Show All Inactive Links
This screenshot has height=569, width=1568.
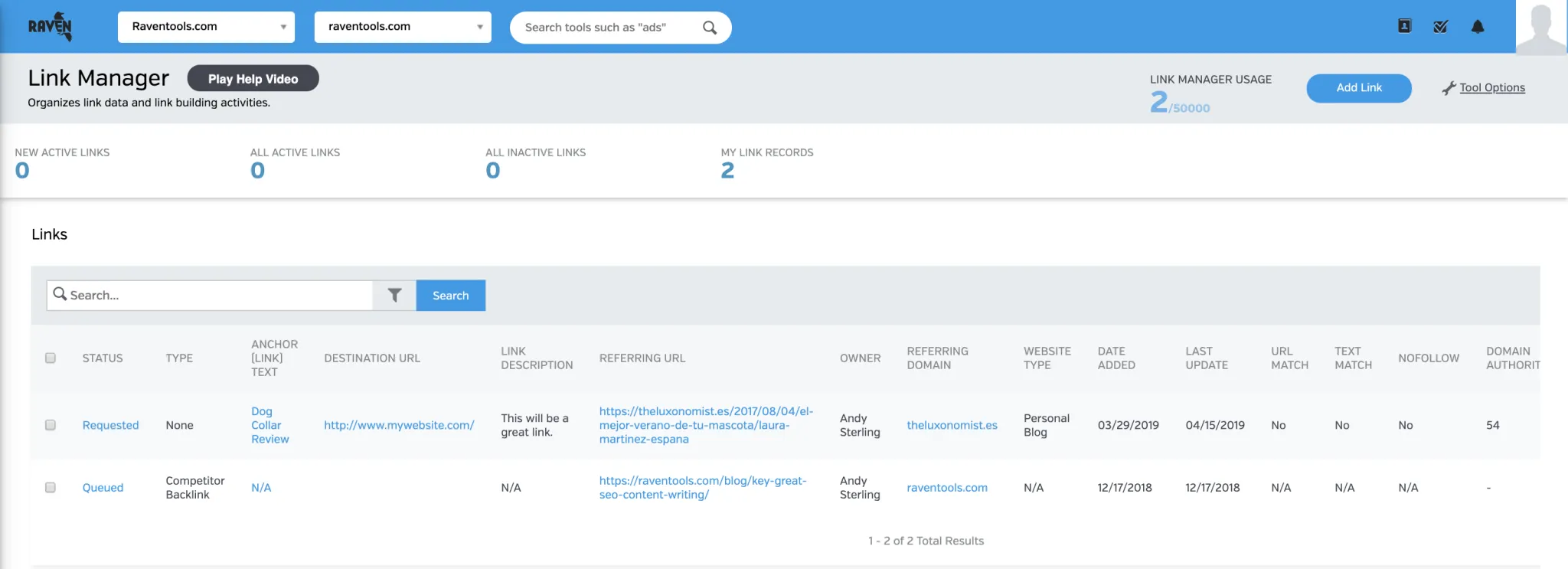pyautogui.click(x=535, y=162)
